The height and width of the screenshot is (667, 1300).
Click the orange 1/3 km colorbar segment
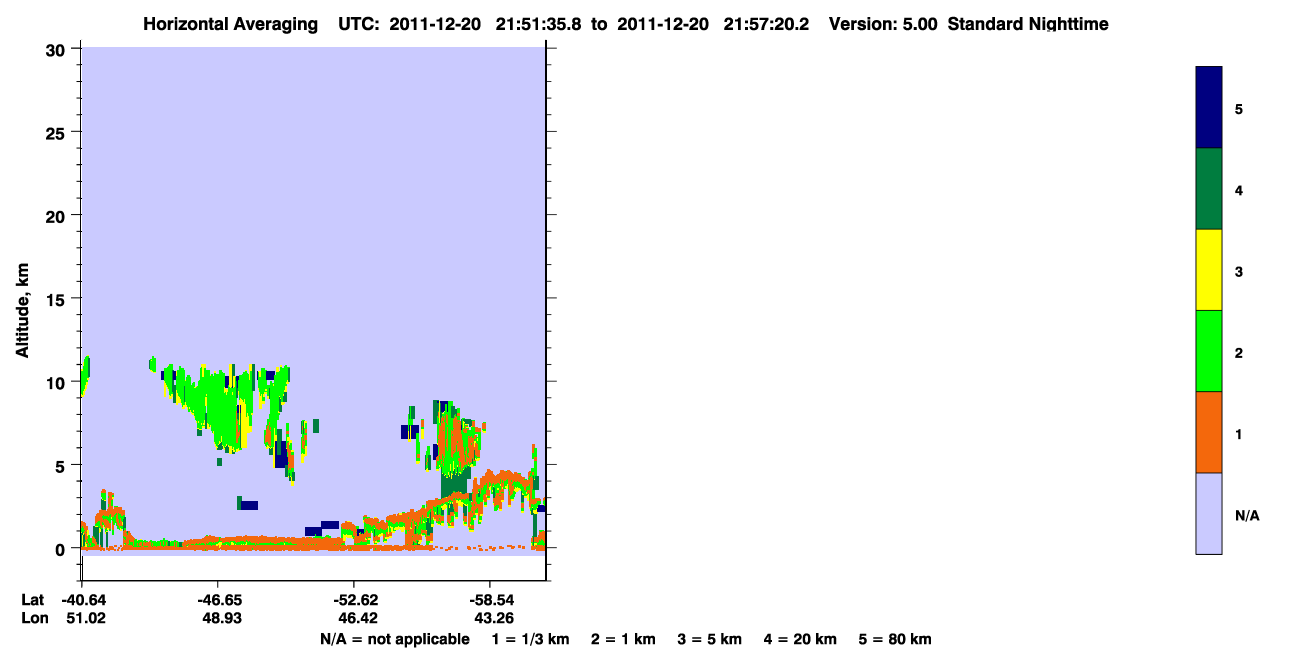point(1209,432)
